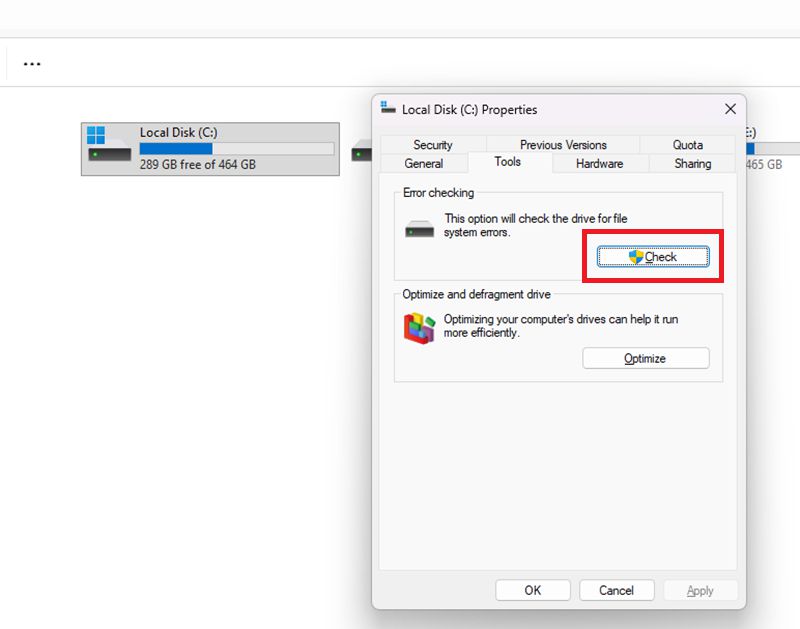Click the Properties dialog title bar icon

point(388,109)
